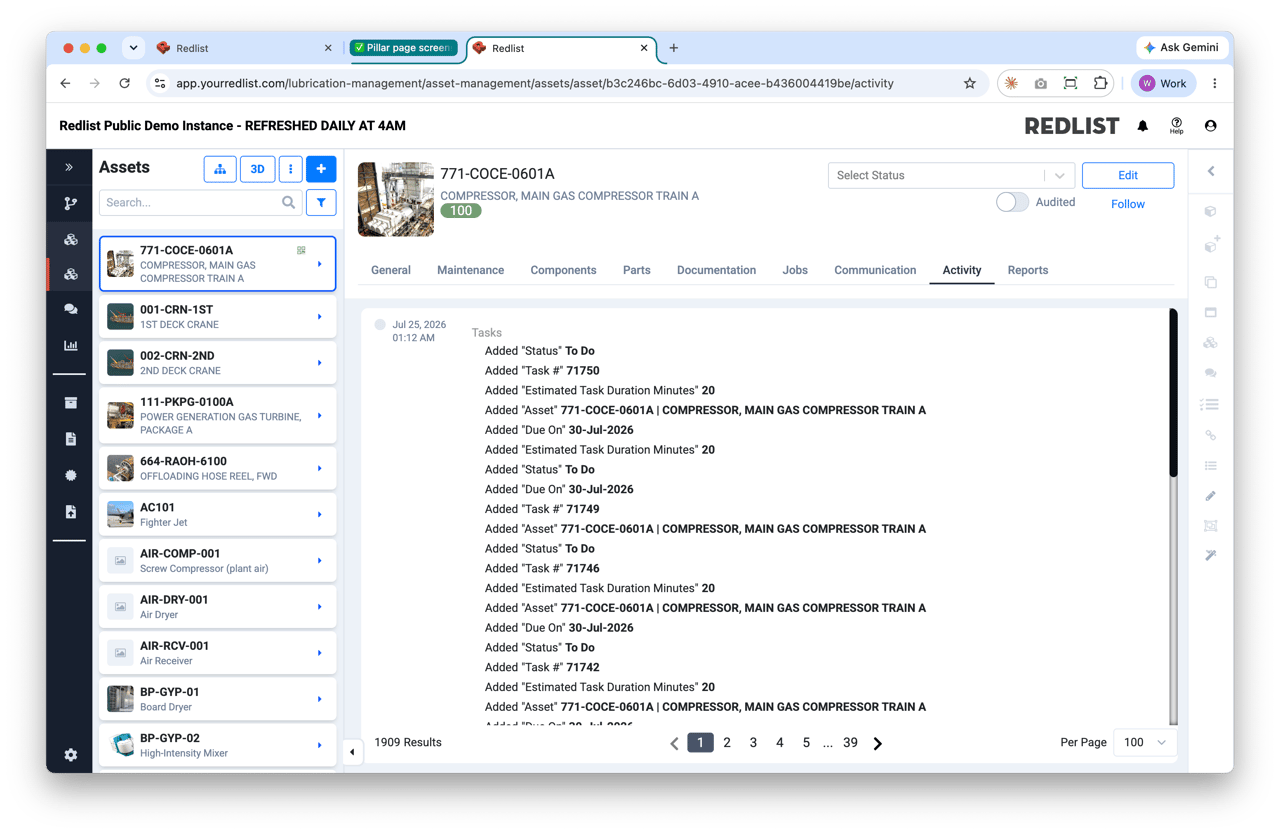Switch to the Jobs tab
Screen dimensions: 1280x834
[795, 270]
